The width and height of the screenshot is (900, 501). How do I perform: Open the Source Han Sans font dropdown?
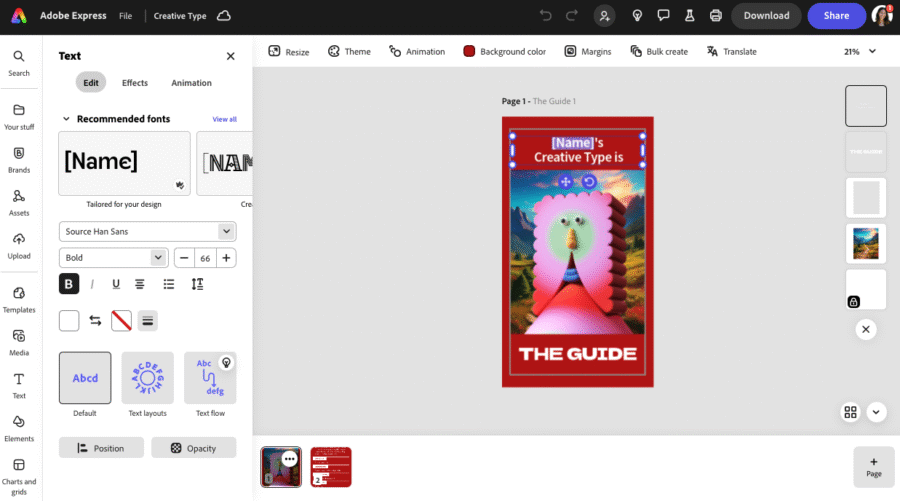click(x=147, y=231)
